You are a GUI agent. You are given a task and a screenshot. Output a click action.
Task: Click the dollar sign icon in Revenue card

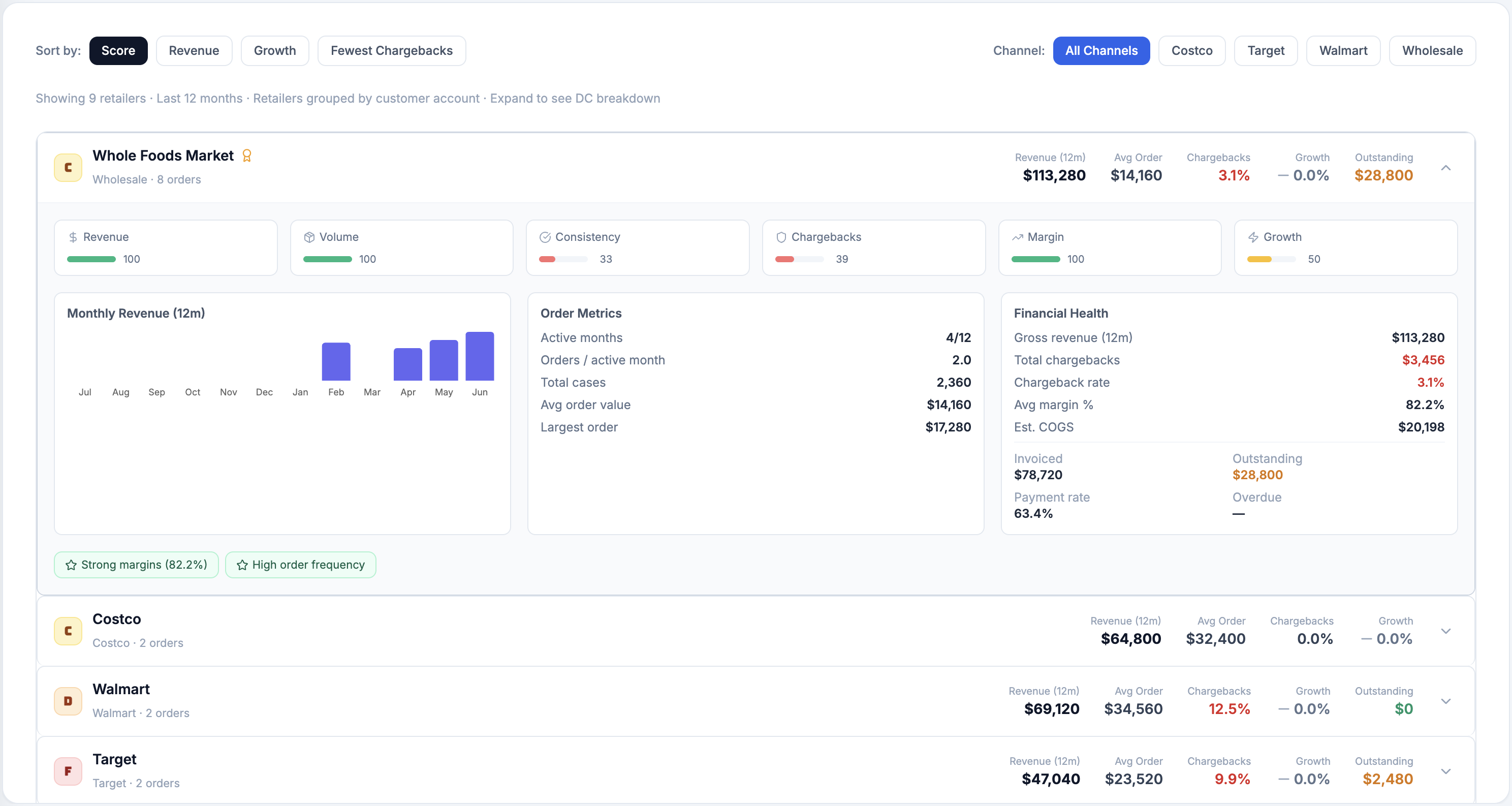[x=73, y=237]
